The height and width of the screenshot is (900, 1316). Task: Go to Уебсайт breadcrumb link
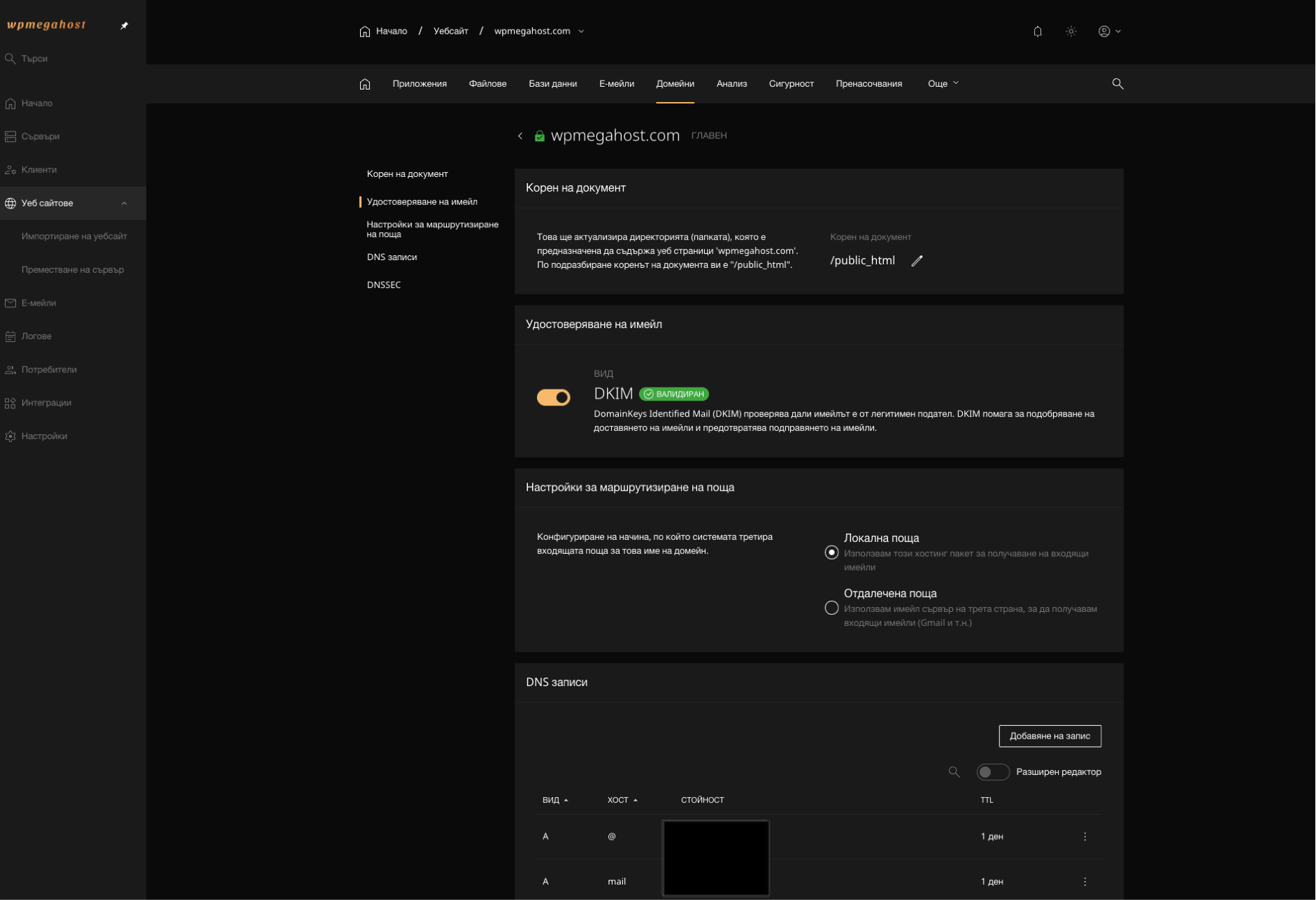pyautogui.click(x=450, y=31)
